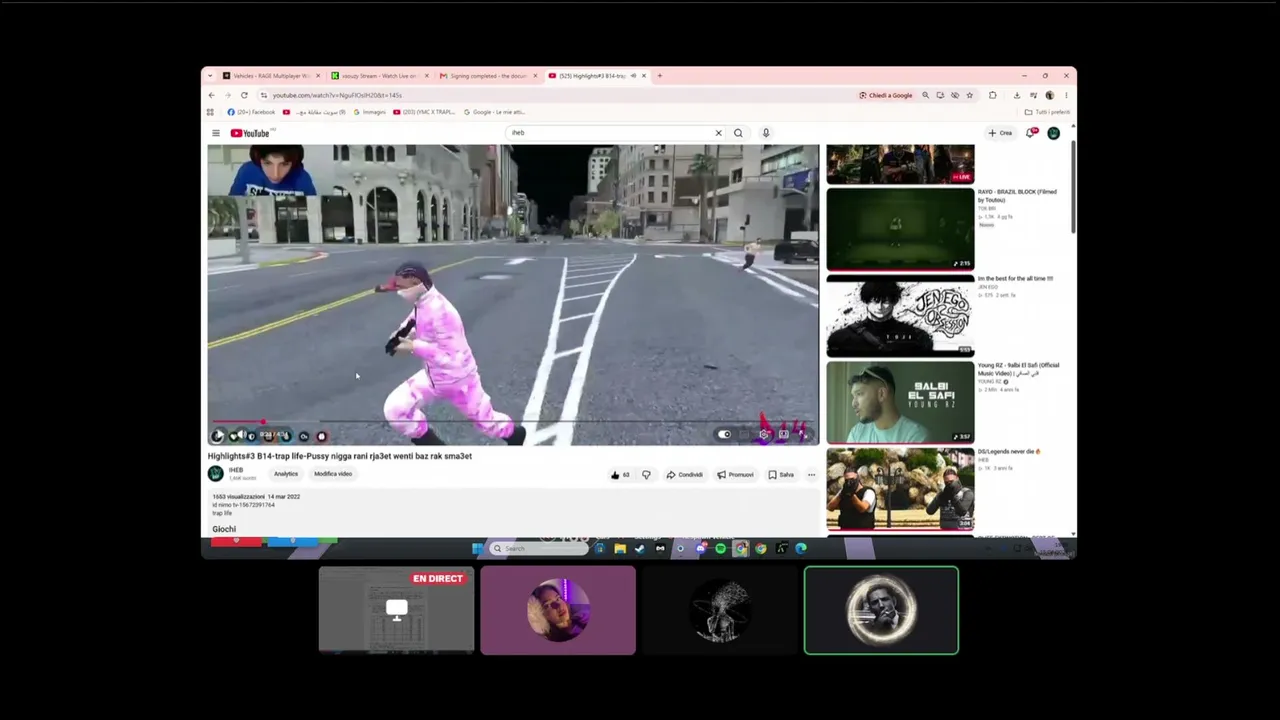Reload the YouTube page
Image resolution: width=1280 pixels, height=720 pixels.
pos(244,95)
